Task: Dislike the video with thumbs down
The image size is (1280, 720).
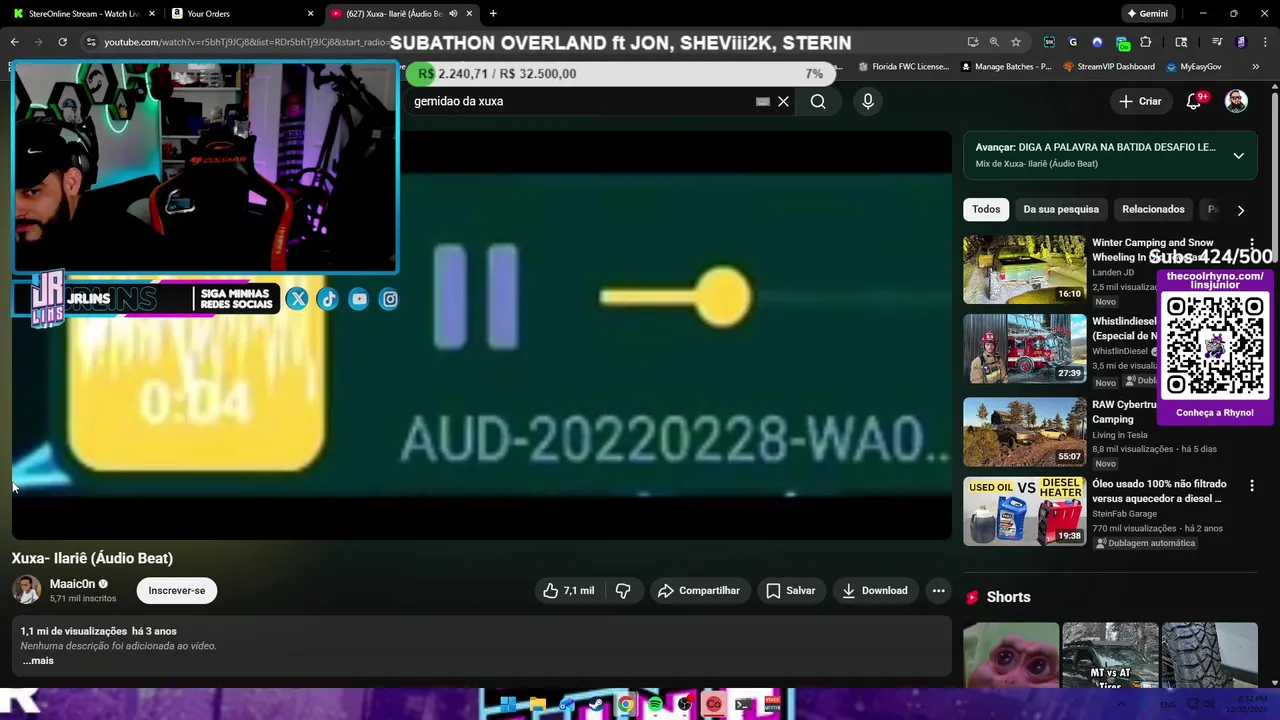Action: point(623,591)
